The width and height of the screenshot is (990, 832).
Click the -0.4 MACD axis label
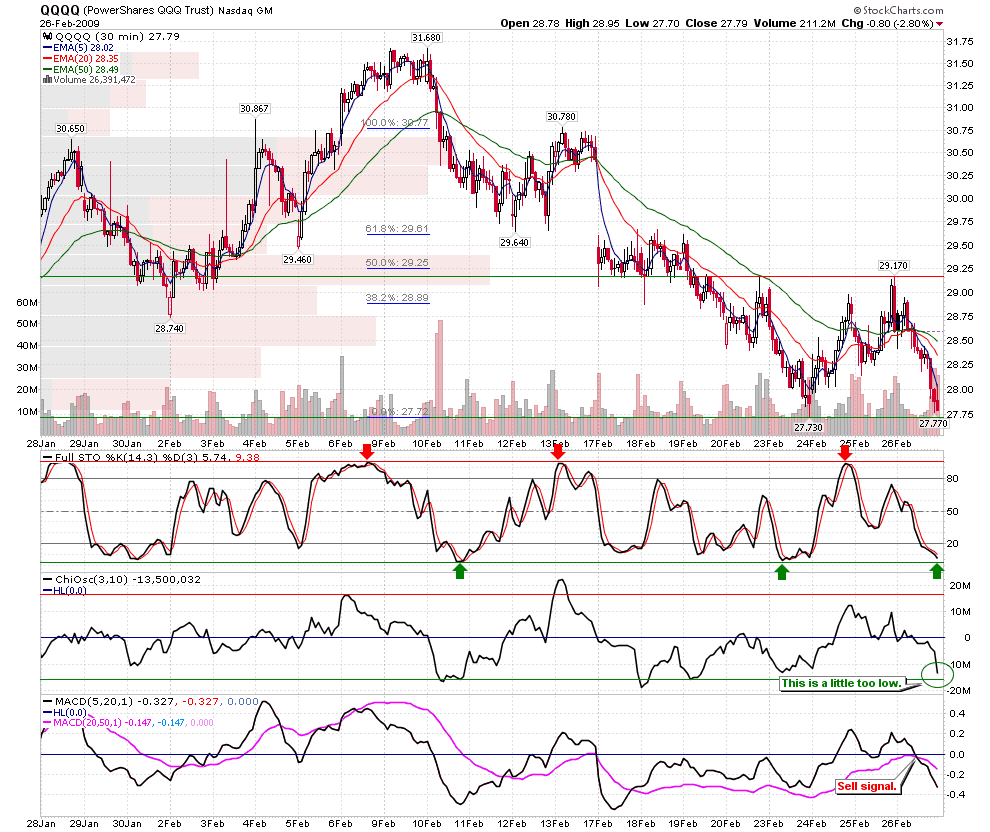coord(956,794)
